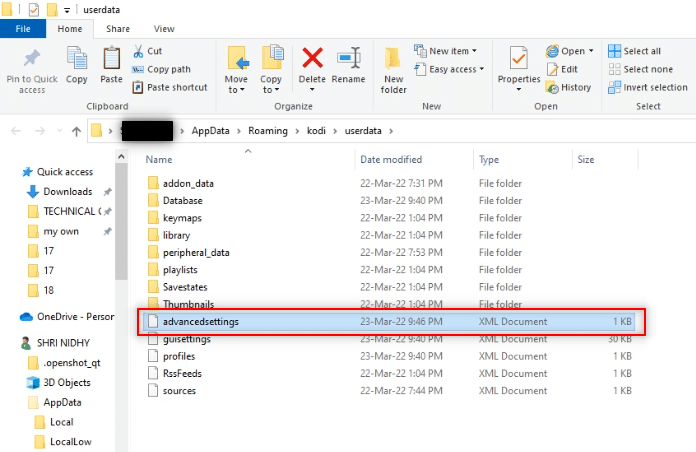Click the red Delete icon
696x452 pixels.
click(312, 58)
